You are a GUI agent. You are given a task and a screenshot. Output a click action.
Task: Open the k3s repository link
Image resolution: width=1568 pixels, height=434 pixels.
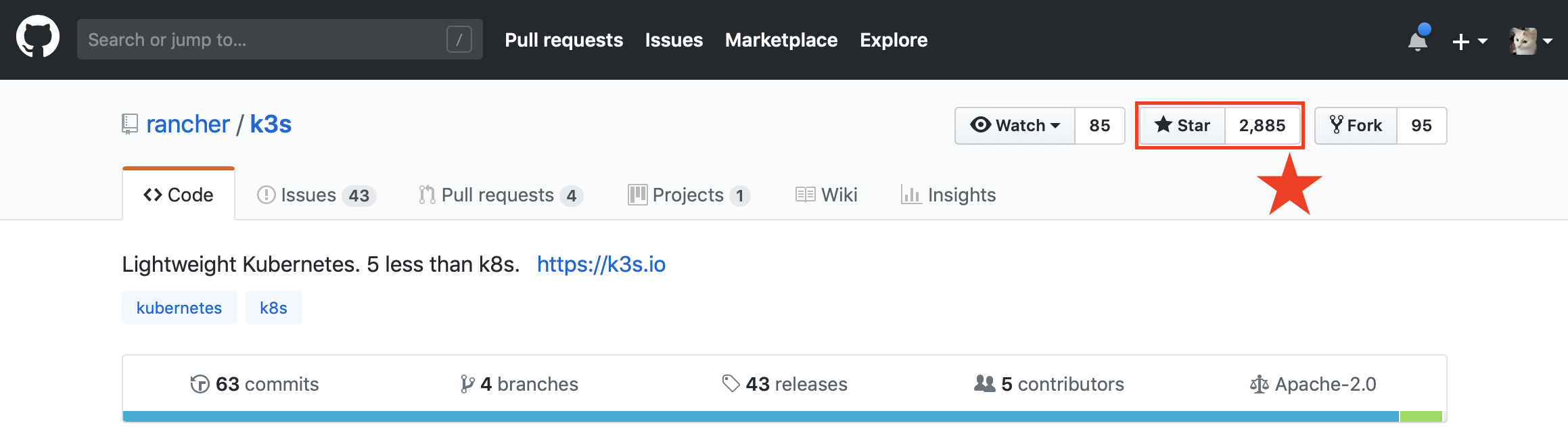pyautogui.click(x=271, y=124)
